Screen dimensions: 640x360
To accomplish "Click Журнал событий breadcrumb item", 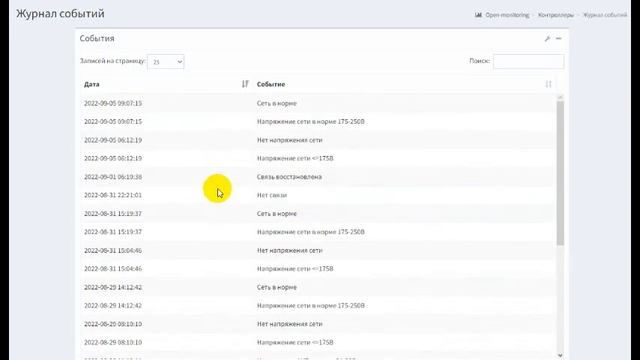I will point(605,15).
